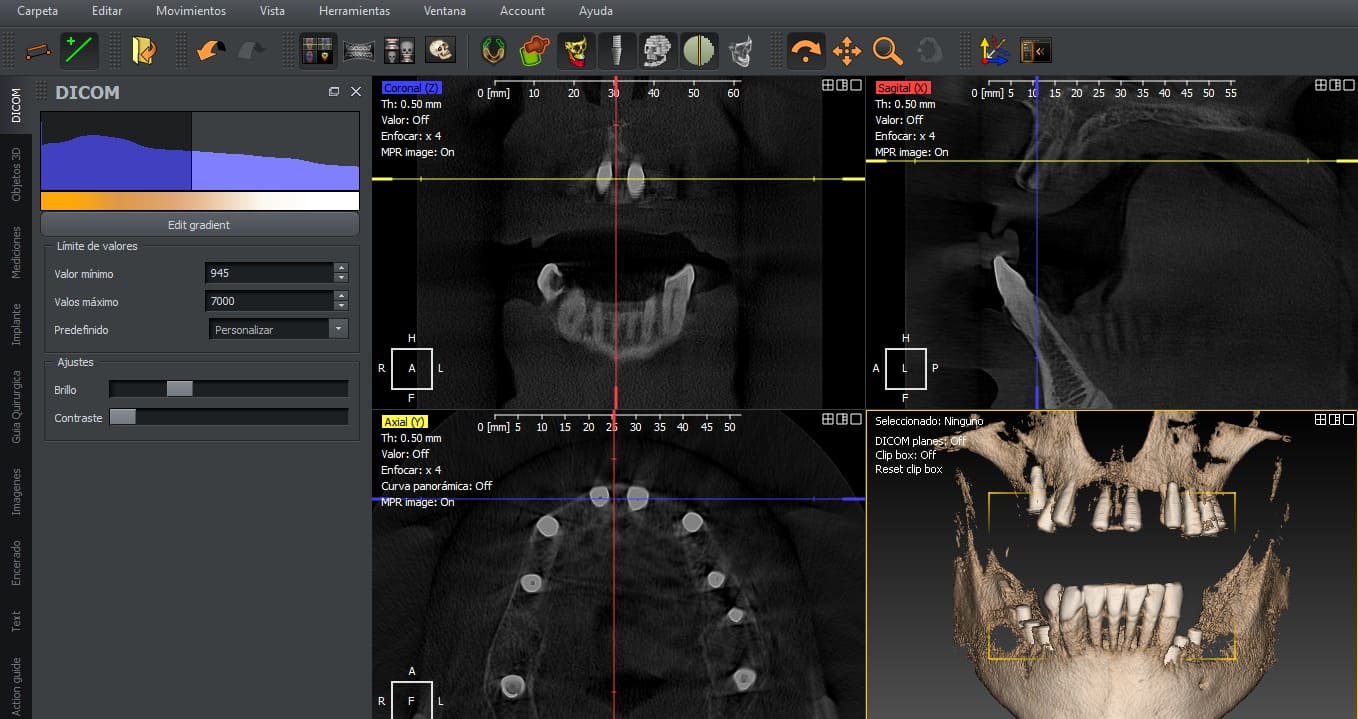Toggle Clip box option in 3D view
The height and width of the screenshot is (719, 1358).
905,455
